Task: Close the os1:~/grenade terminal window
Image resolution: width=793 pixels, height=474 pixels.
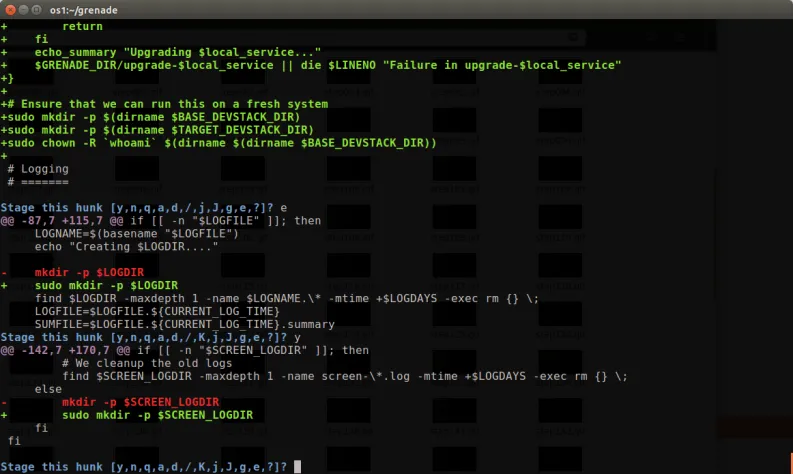Action: click(x=10, y=10)
